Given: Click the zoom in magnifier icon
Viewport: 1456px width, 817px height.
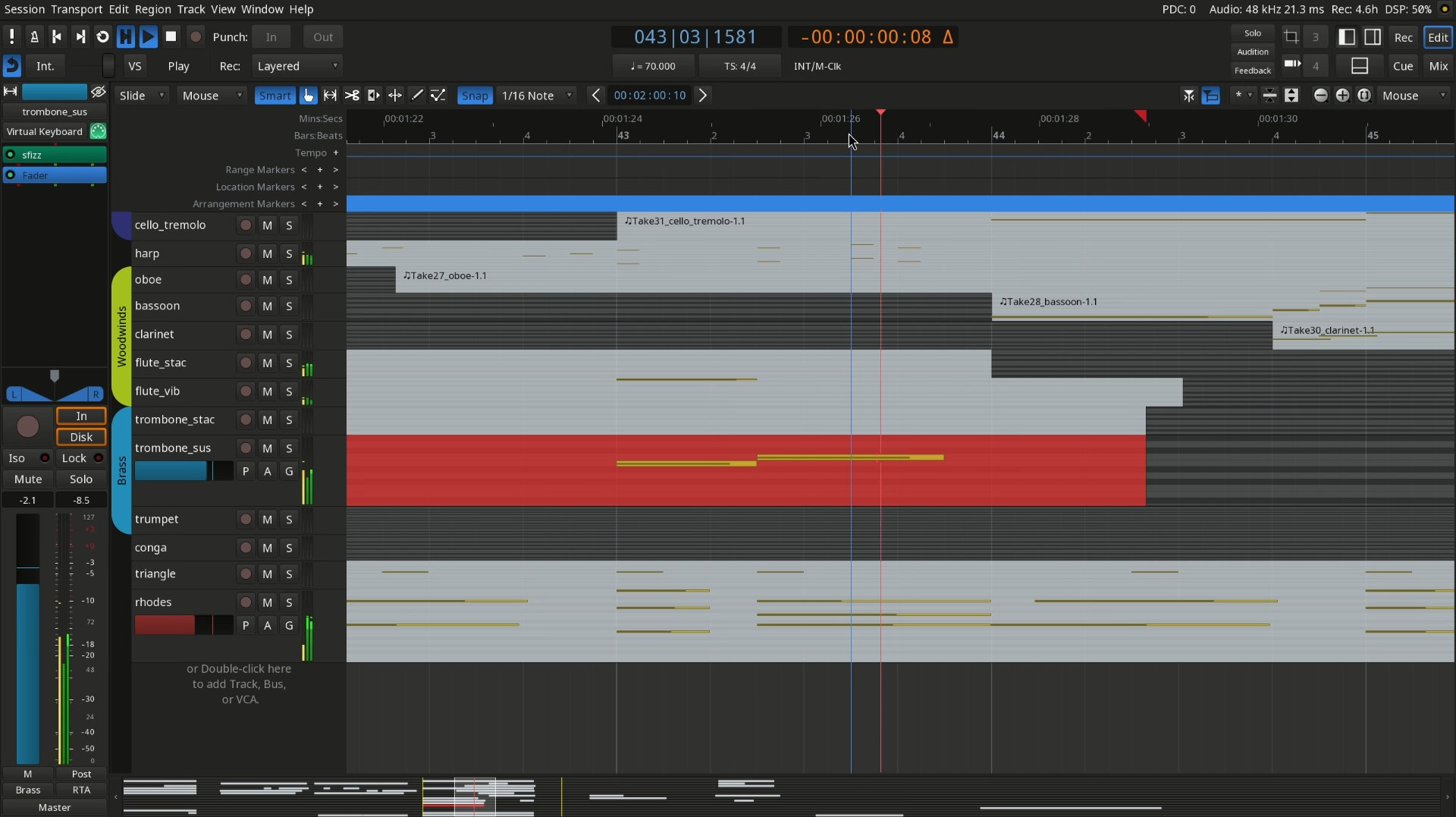Looking at the screenshot, I should pos(1342,96).
